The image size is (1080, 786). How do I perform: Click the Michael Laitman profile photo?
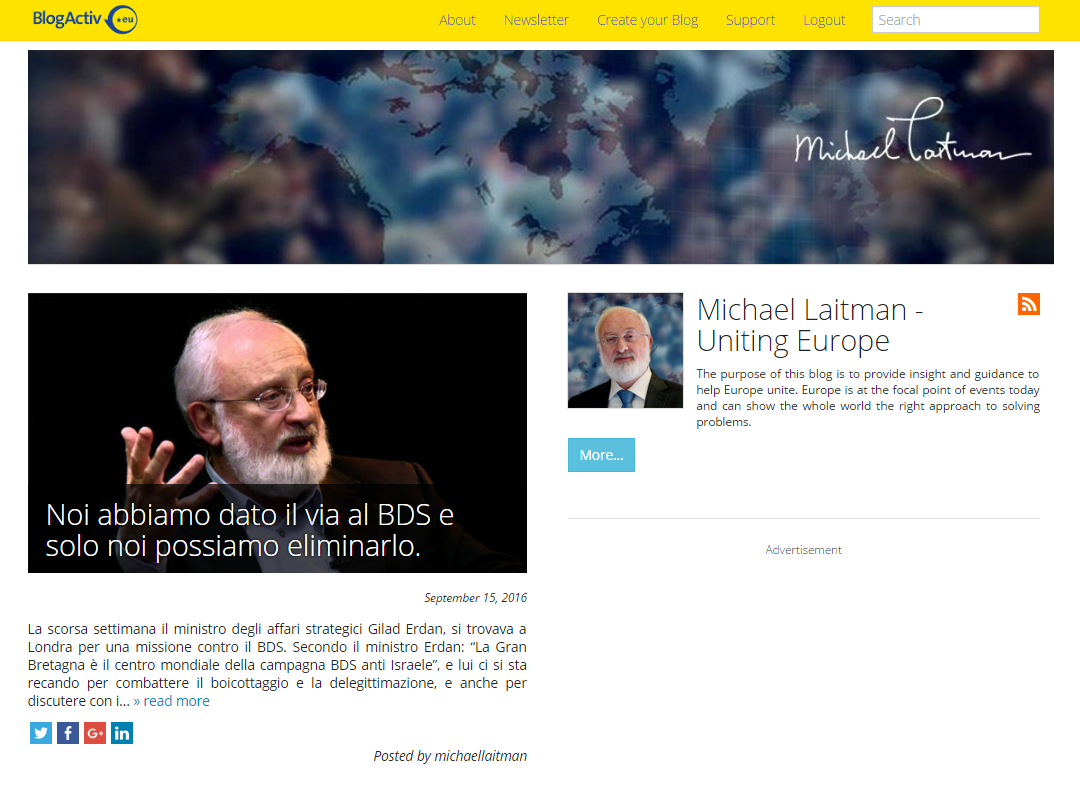[625, 351]
